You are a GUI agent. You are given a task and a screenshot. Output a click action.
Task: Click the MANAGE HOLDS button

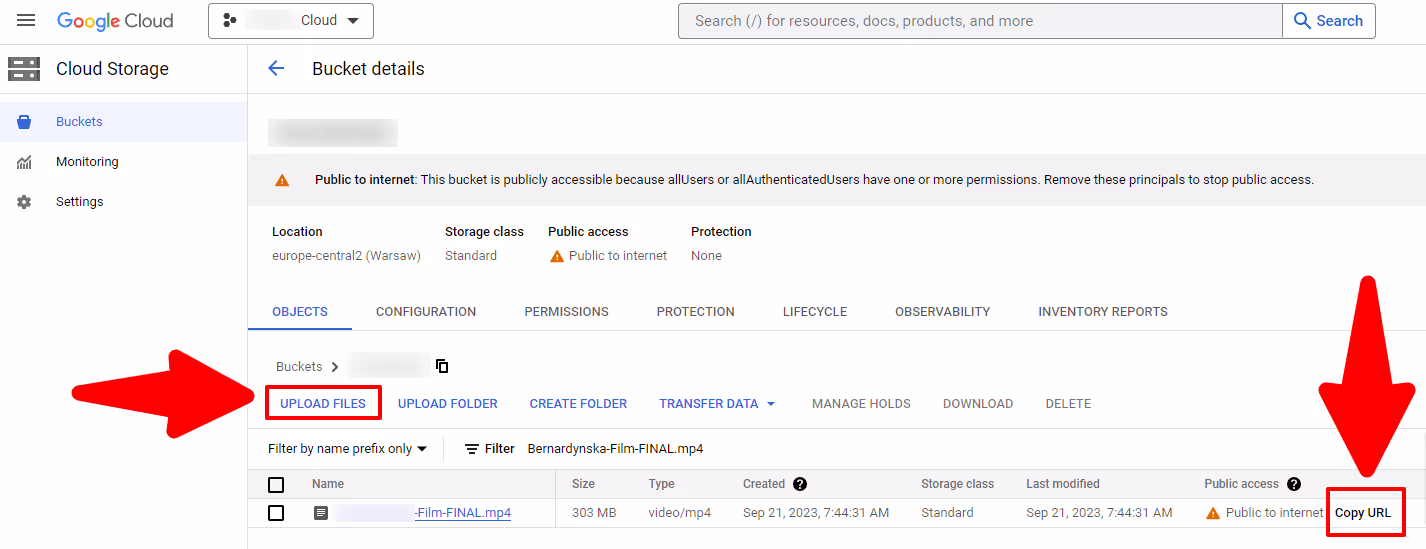click(861, 404)
